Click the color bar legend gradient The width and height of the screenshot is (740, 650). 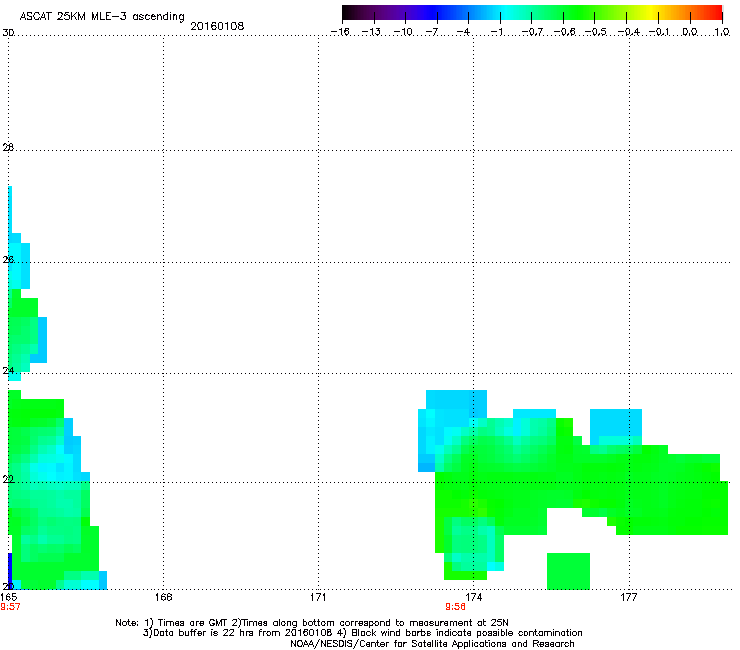pos(532,13)
